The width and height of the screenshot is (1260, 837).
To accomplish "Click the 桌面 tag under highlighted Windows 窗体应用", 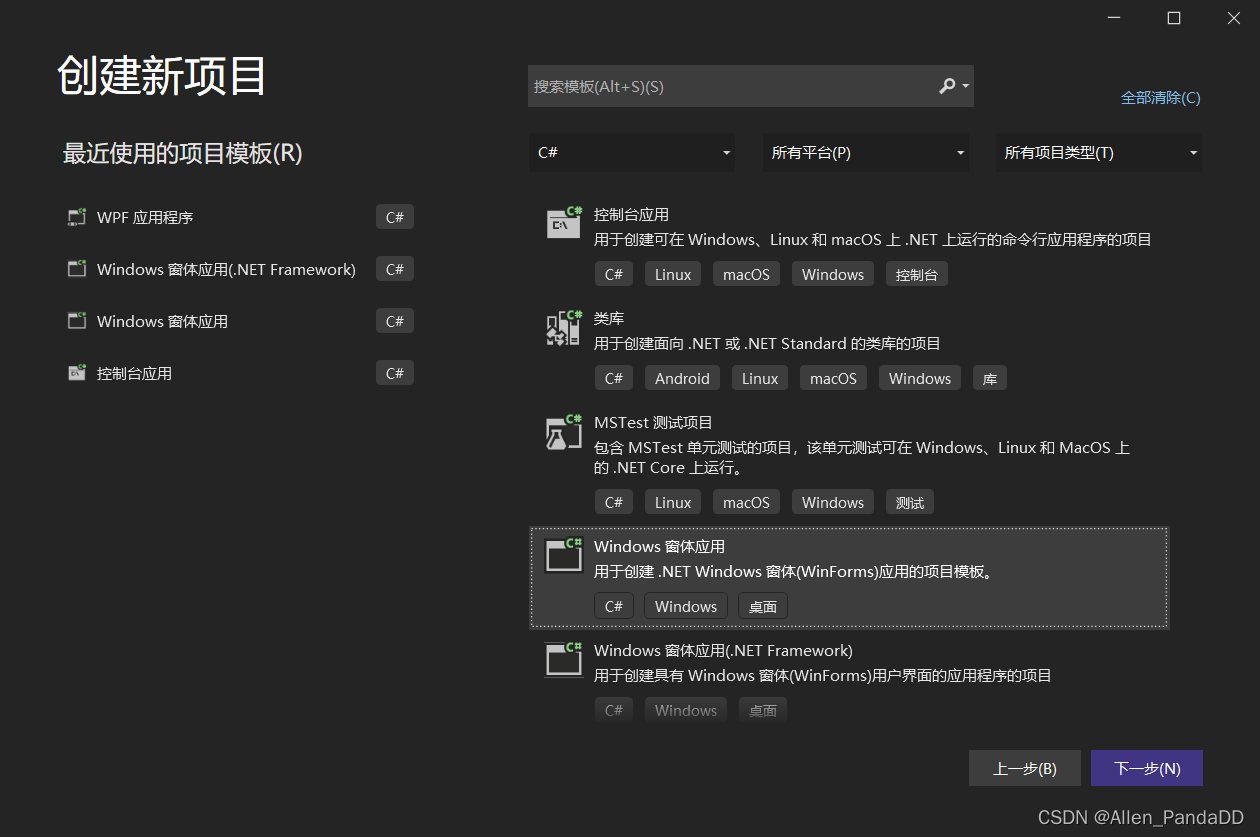I will pyautogui.click(x=763, y=606).
